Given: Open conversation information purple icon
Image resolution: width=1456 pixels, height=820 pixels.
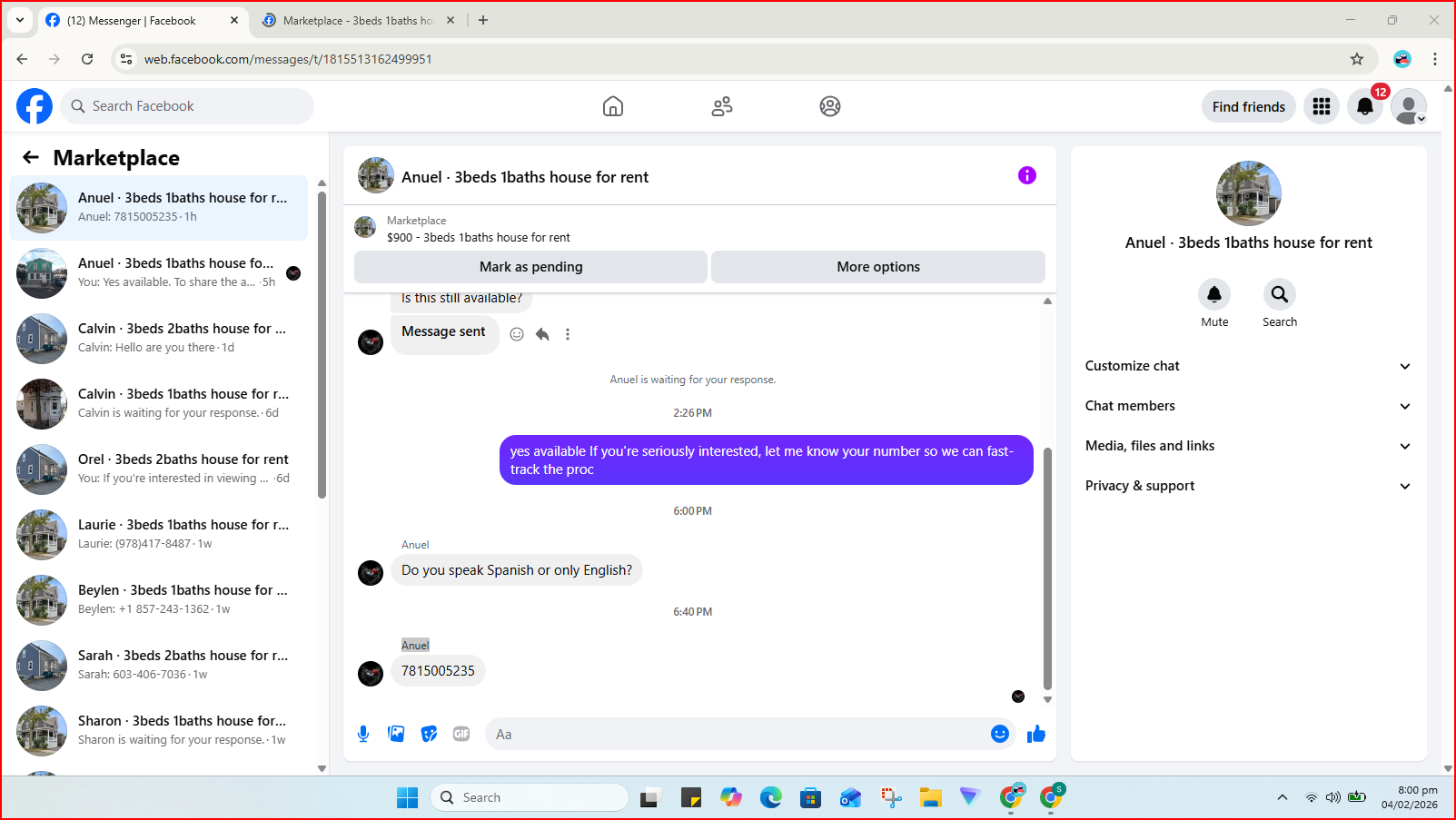Looking at the screenshot, I should click(1027, 175).
